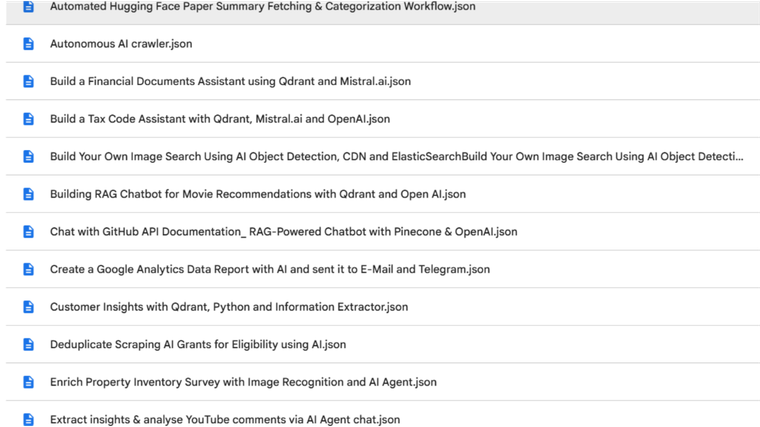The height and width of the screenshot is (427, 760).
Task: Click the file icon for Deduplicate Scraping AI Grants
Action: point(28,344)
